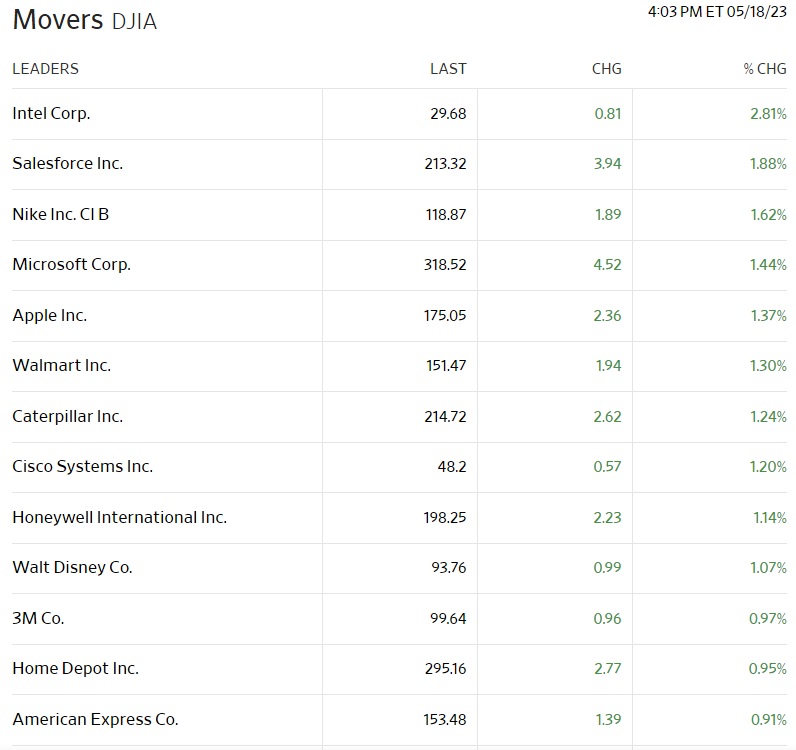Click Nike's percent change 1.62%
This screenshot has width=796, height=750.
pos(769,215)
